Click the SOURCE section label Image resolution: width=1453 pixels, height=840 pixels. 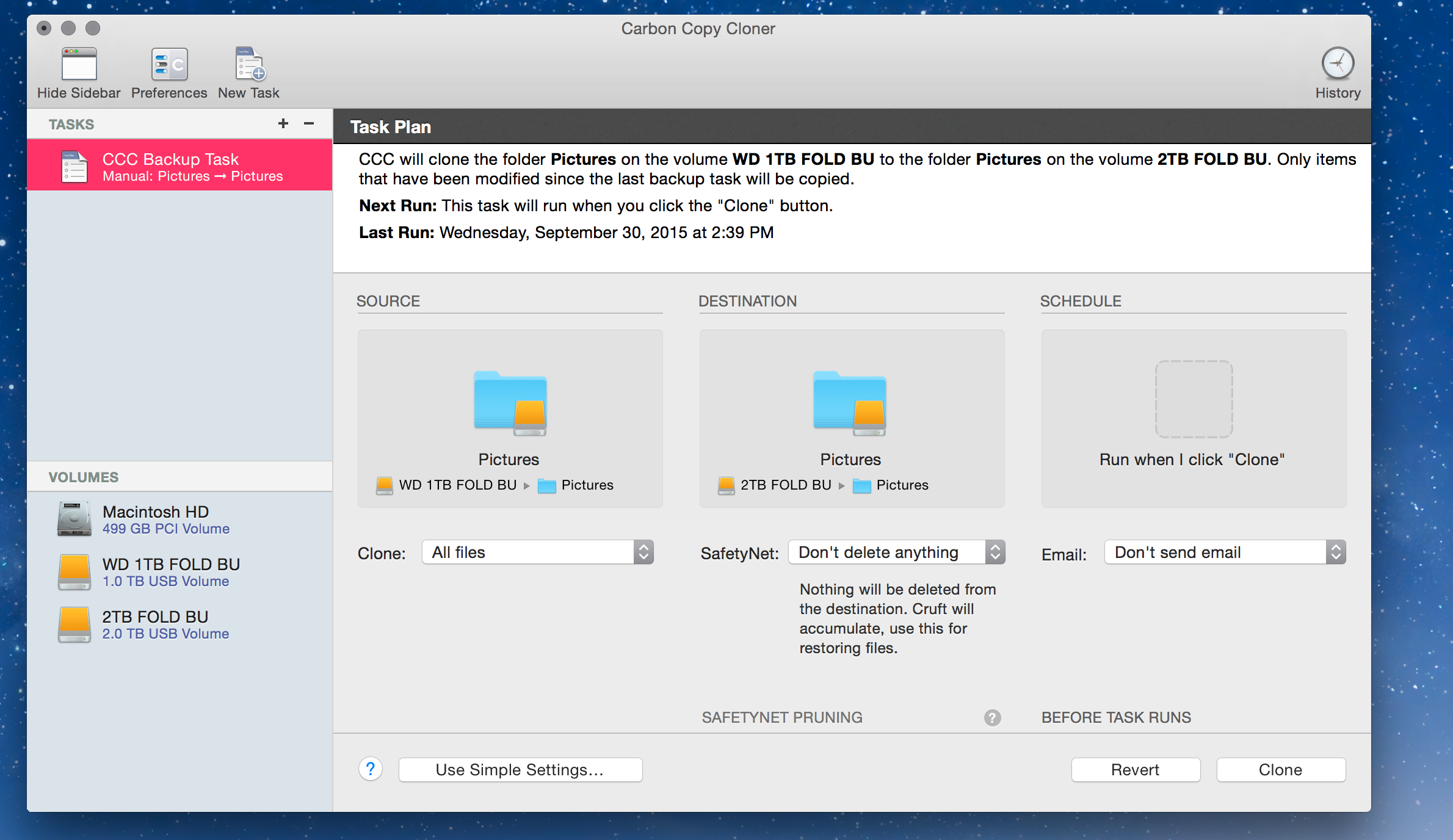pos(388,301)
